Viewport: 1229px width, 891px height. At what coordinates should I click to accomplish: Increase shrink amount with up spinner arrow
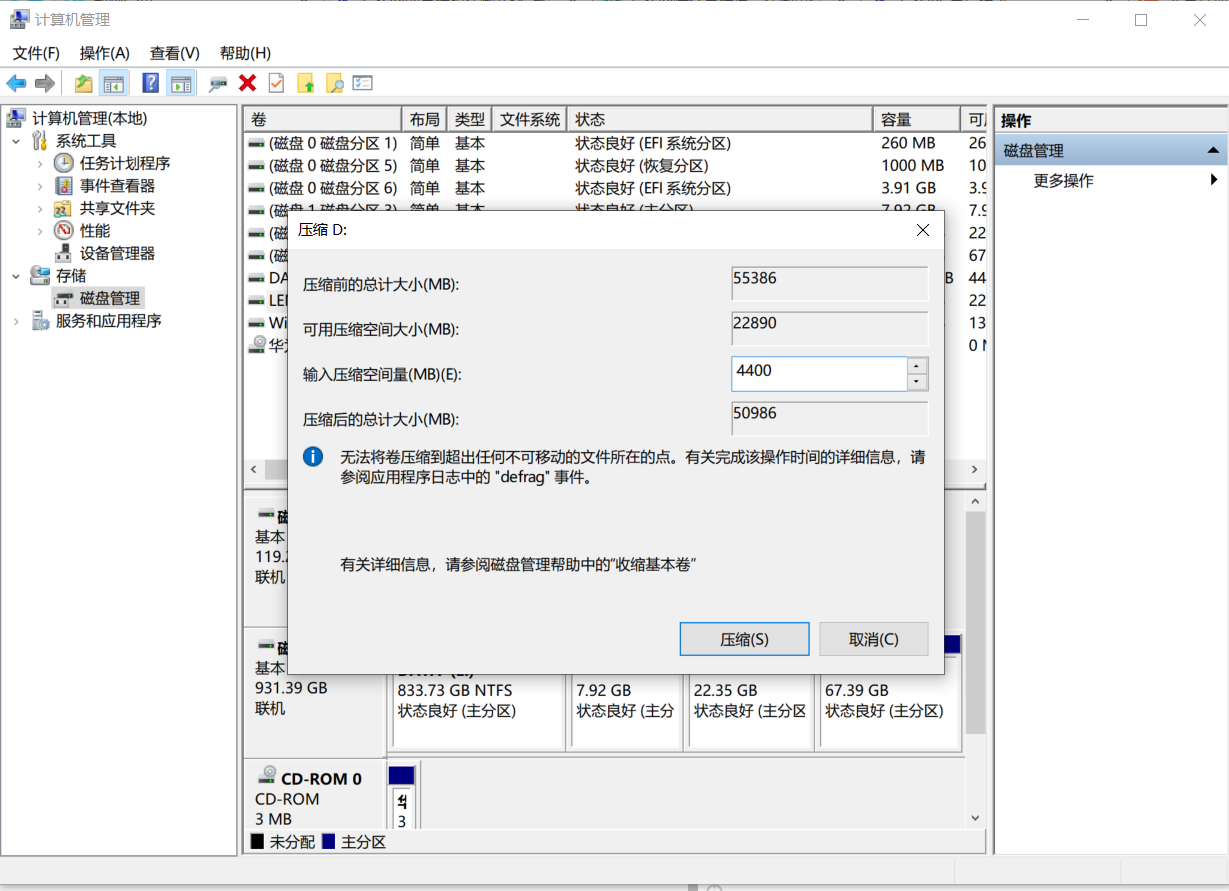click(917, 366)
